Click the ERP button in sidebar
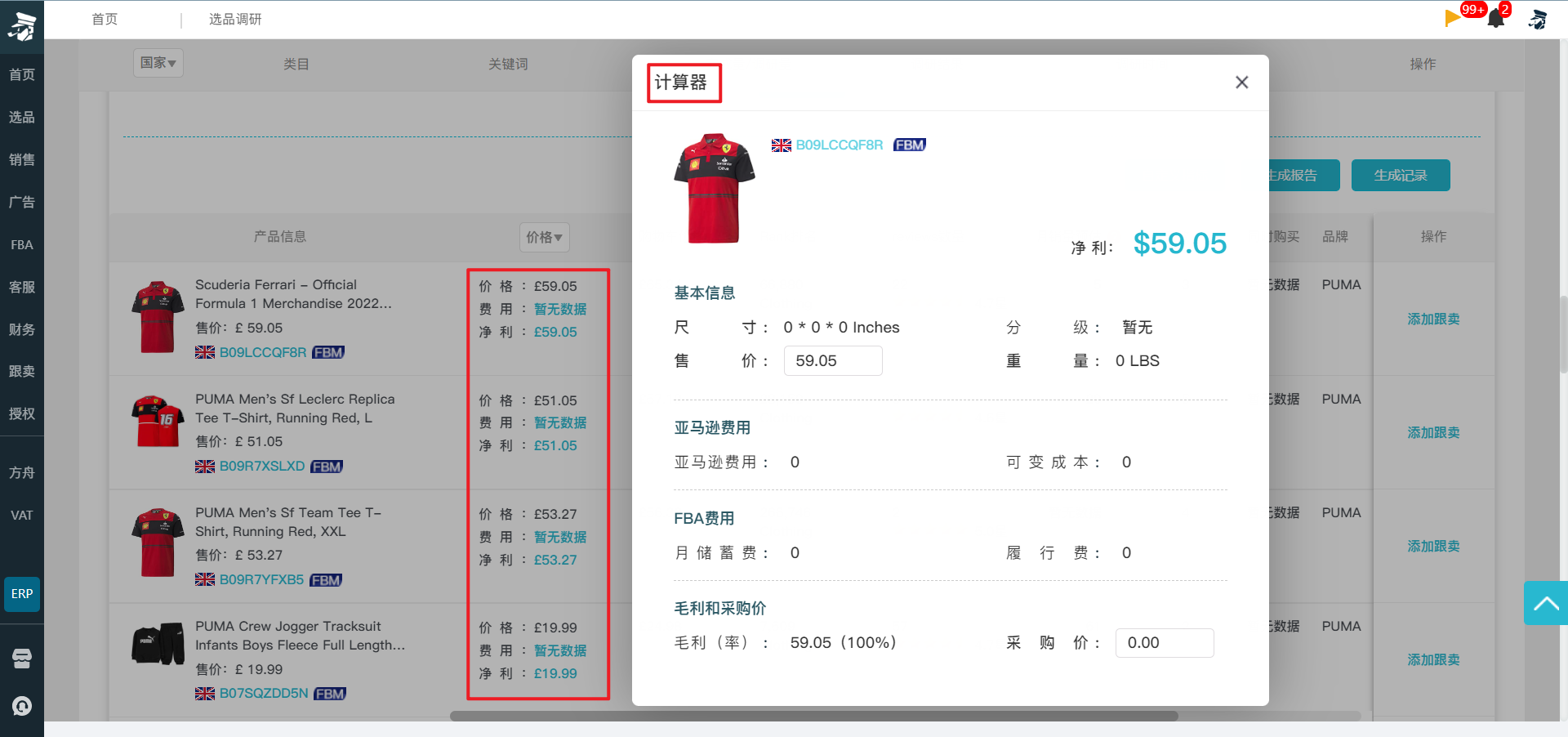The width and height of the screenshot is (1568, 737). point(22,594)
